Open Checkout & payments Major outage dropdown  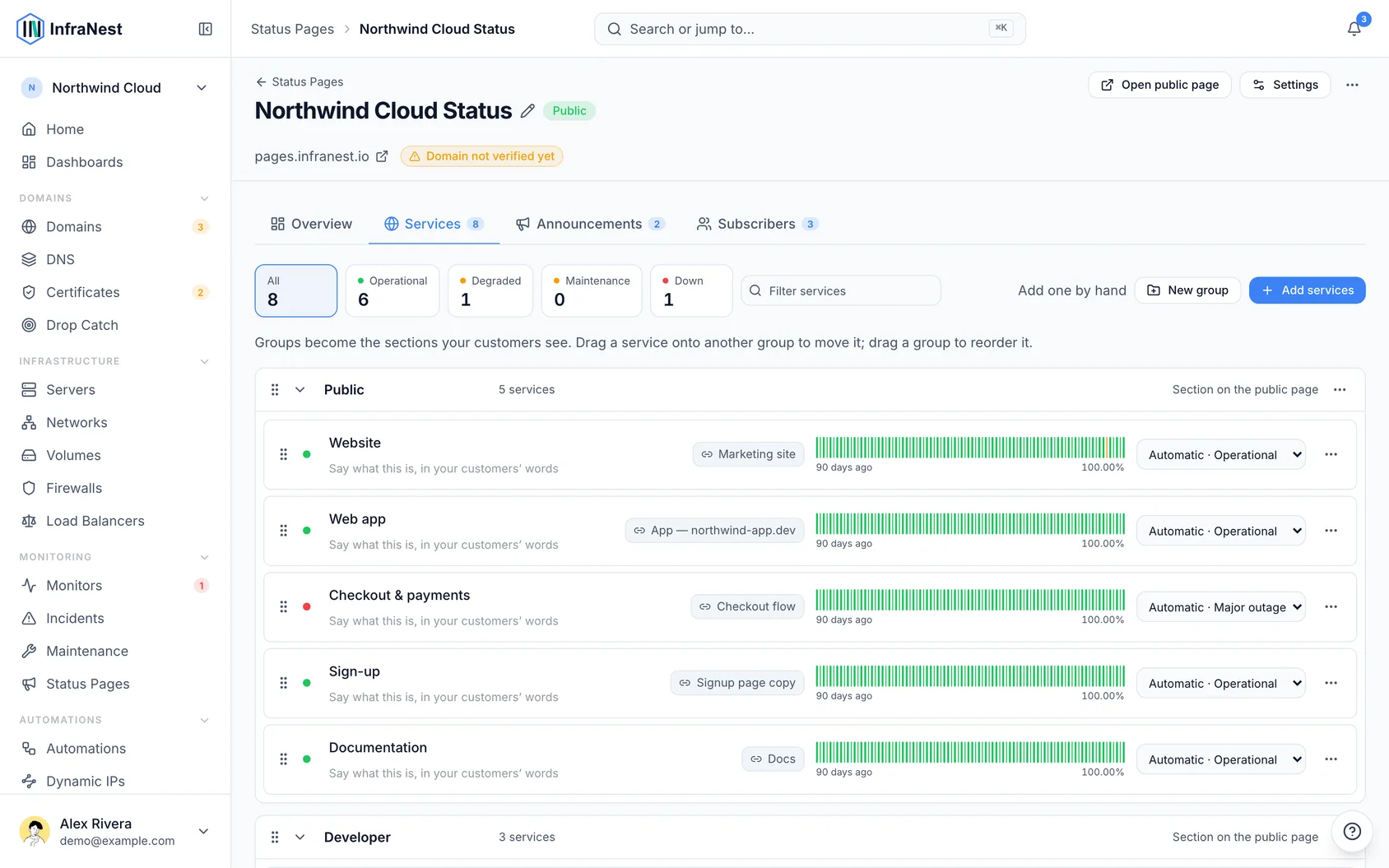click(1221, 606)
